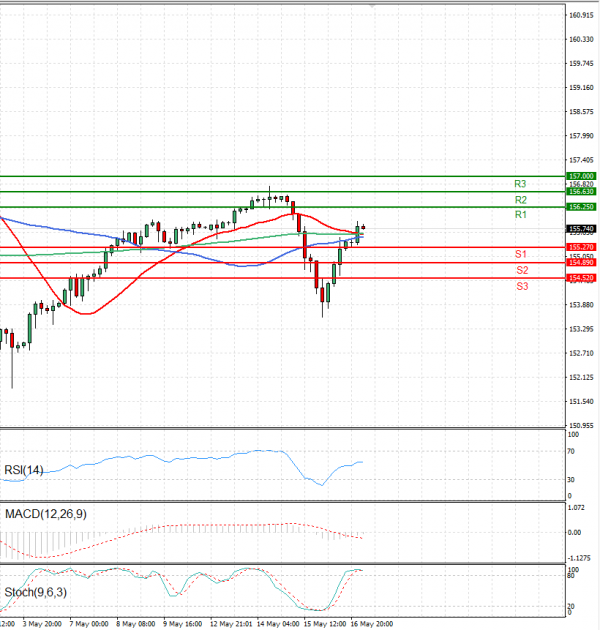Click the 150.955 price axis value
Image resolution: width=600 pixels, height=630 pixels.
[x=581, y=425]
